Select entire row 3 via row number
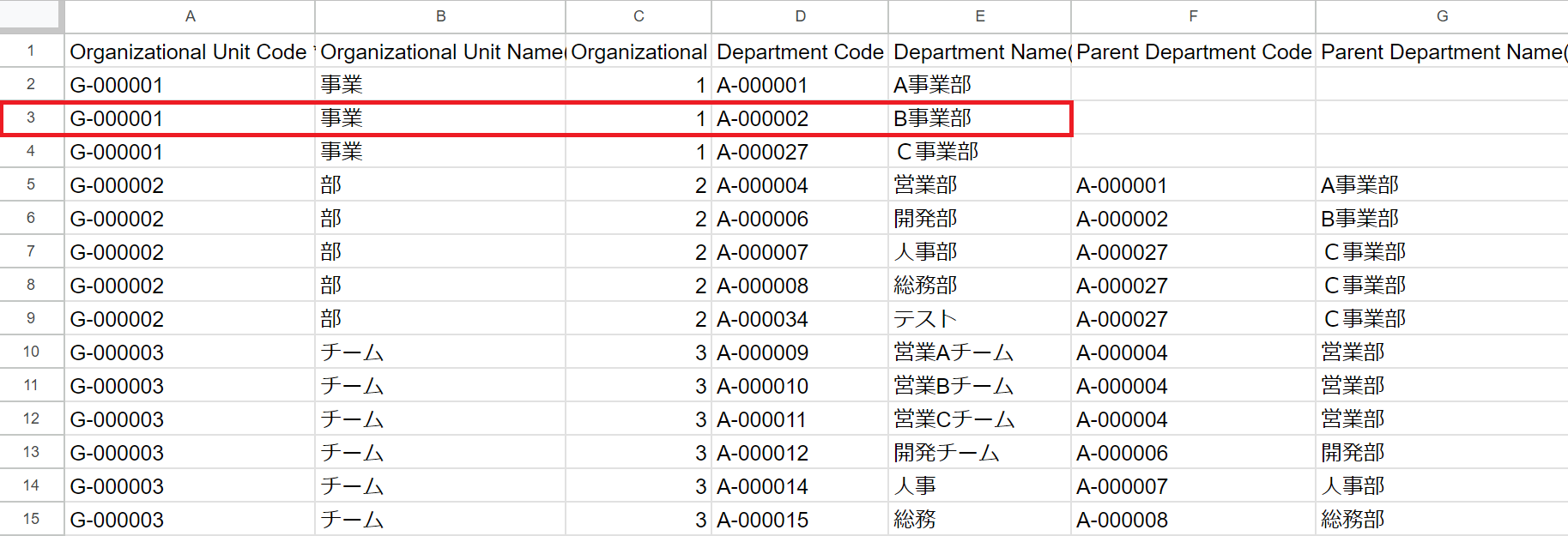 click(x=31, y=118)
